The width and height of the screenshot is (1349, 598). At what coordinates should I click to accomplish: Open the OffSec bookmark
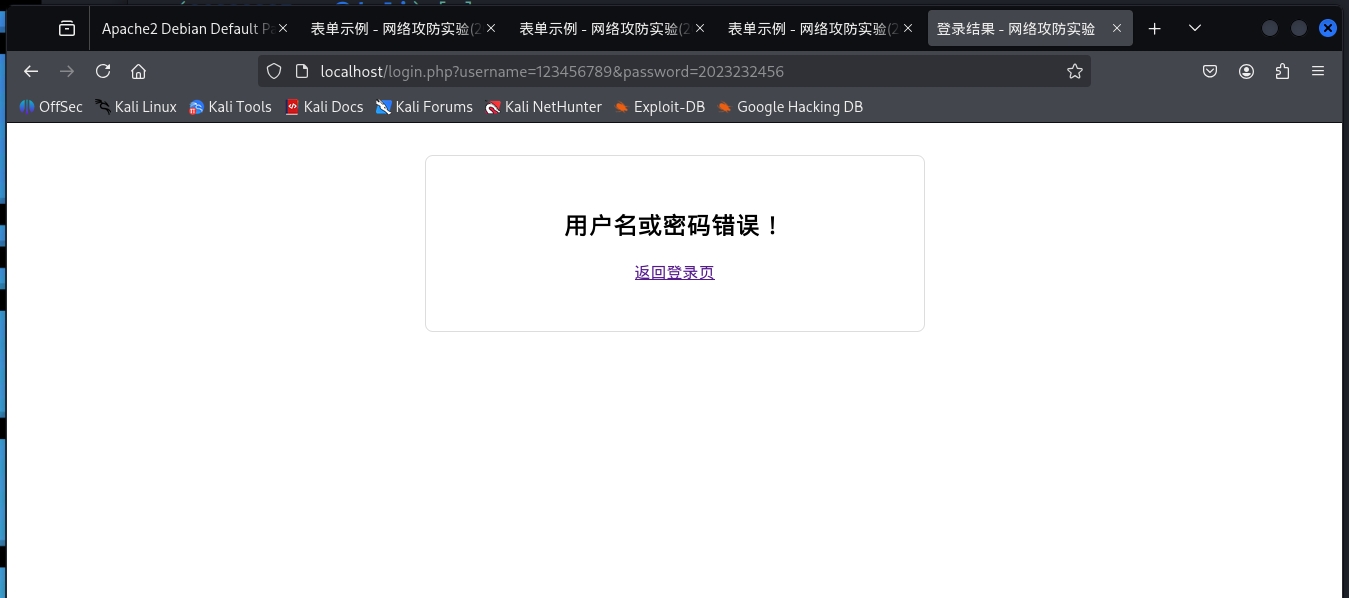[x=50, y=107]
